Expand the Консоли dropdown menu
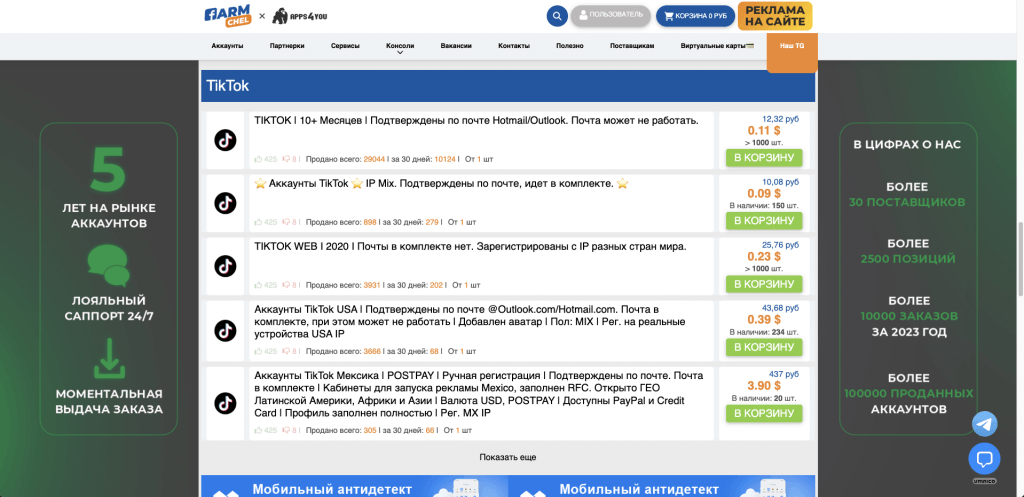This screenshot has height=497, width=1024. pos(400,47)
